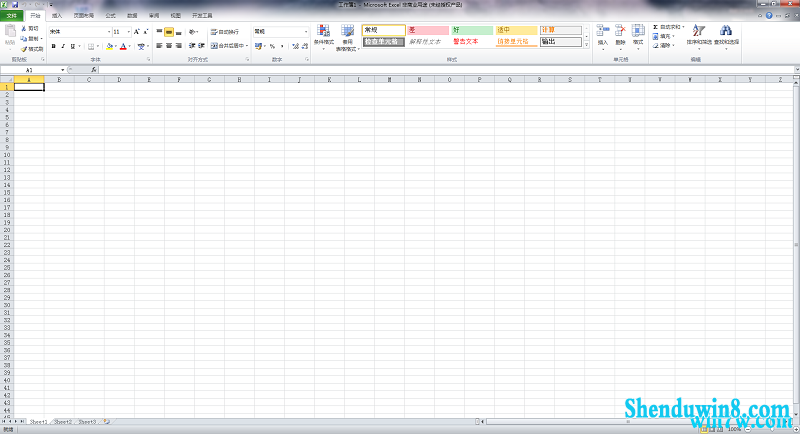800x434 pixels.
Task: Expand the formula bar arrow
Action: click(796, 70)
